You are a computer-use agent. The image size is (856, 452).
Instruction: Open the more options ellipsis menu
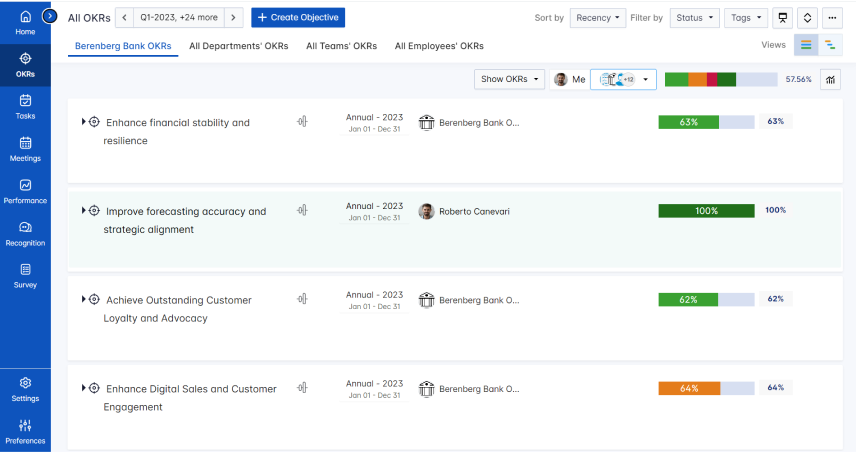[x=832, y=17]
